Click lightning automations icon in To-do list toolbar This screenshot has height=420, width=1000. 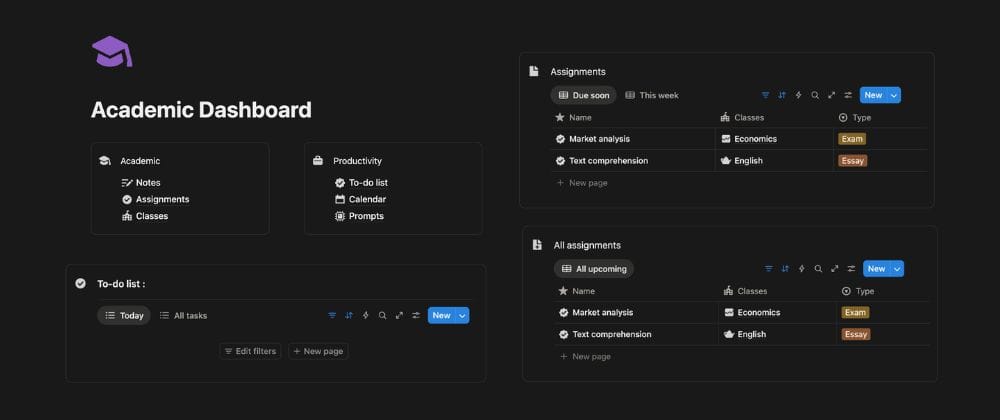365,315
